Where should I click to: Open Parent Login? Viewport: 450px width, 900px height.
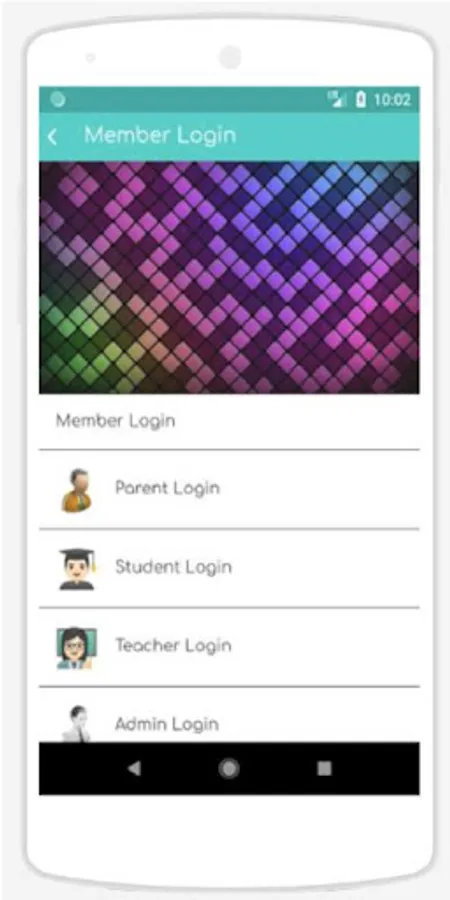[x=229, y=490]
